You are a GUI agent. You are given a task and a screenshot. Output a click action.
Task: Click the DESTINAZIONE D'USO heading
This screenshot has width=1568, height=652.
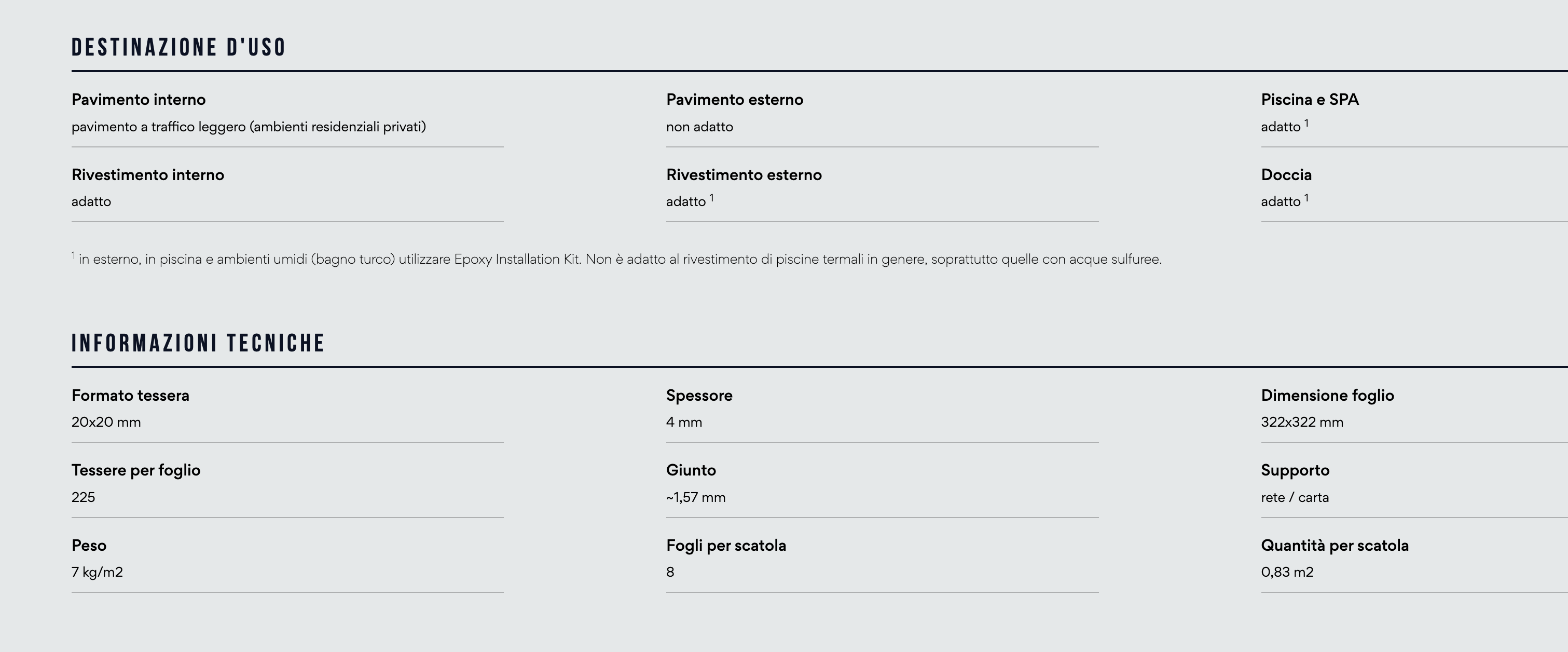(178, 47)
